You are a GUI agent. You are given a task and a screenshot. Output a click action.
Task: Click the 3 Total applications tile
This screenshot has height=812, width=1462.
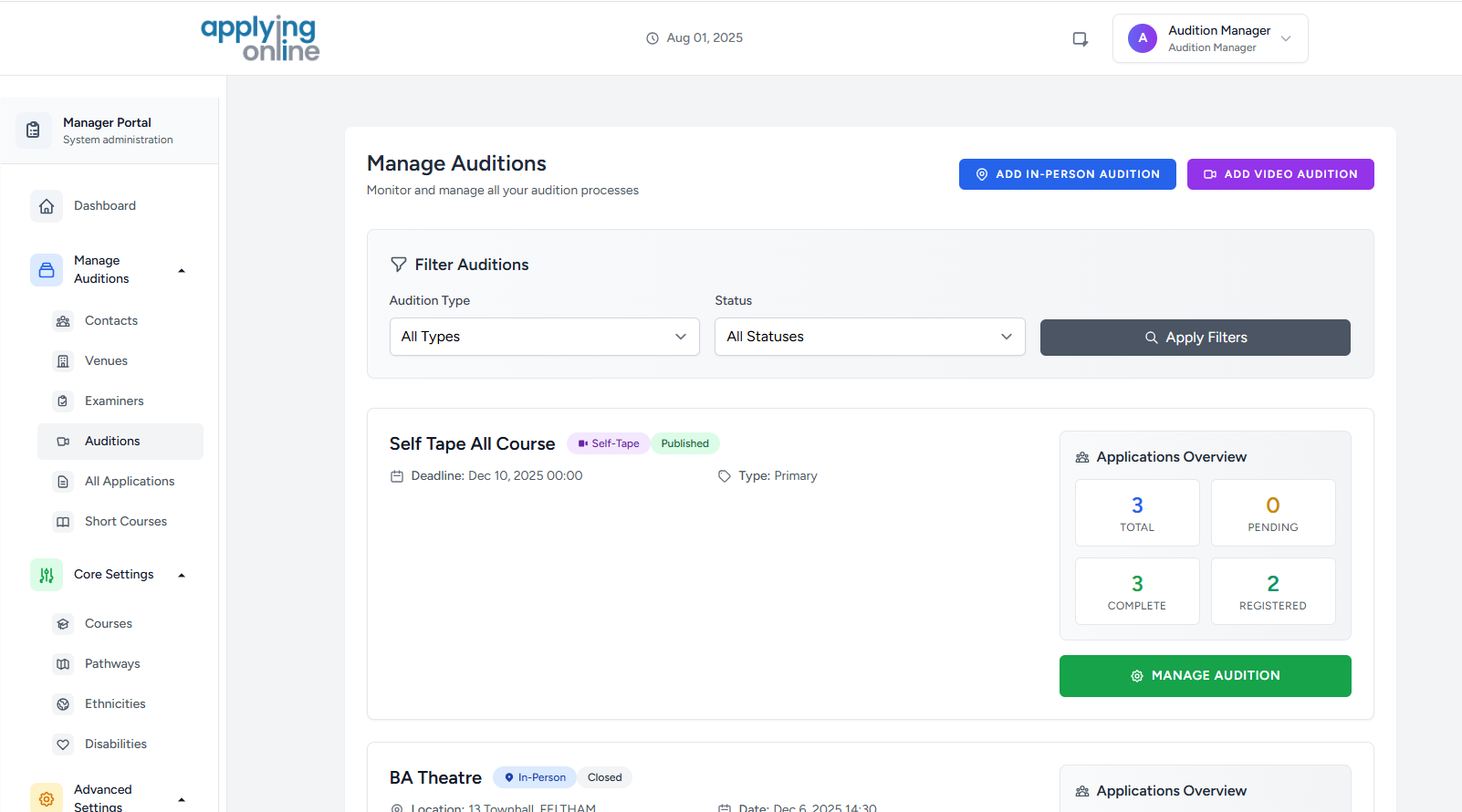click(x=1137, y=513)
